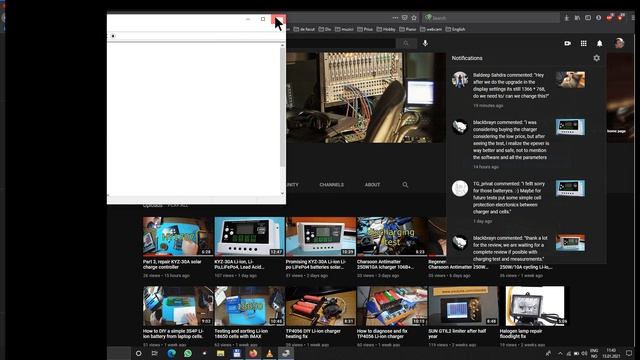
Task: Open 'How to DIY a simple 3S4P' video
Action: 178,306
